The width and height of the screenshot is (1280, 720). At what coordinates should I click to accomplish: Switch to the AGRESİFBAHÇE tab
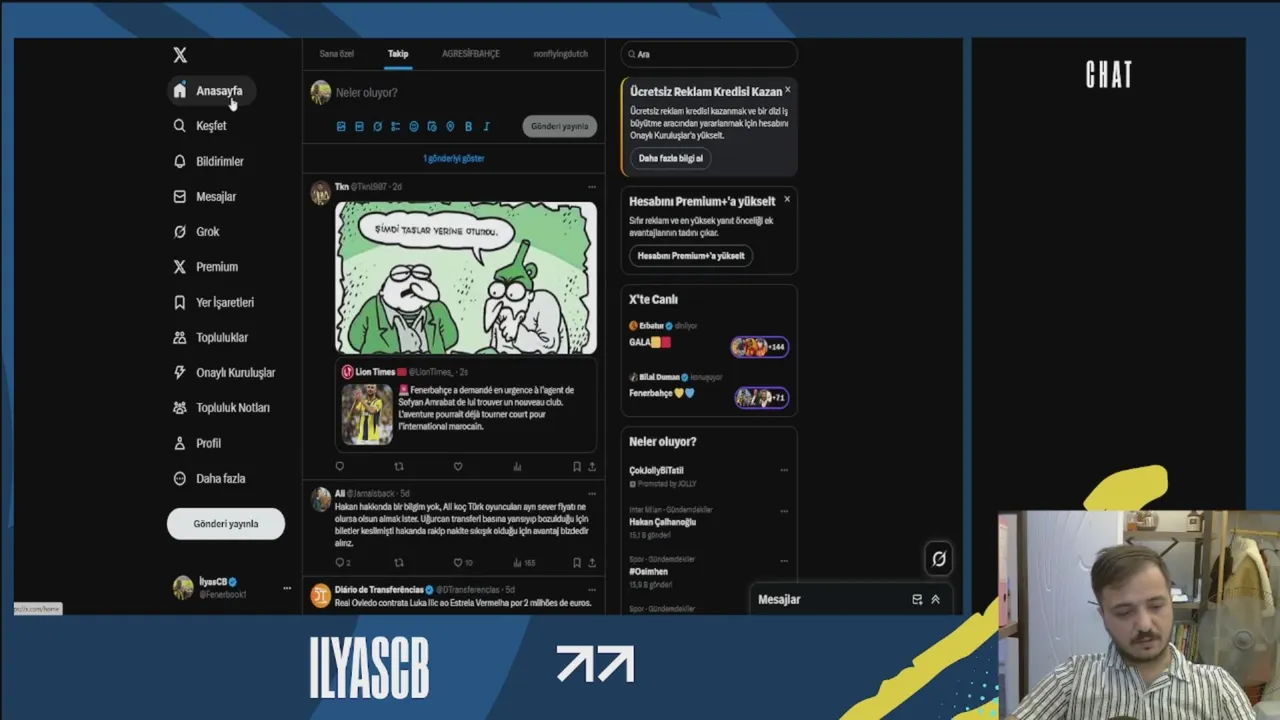(x=471, y=54)
